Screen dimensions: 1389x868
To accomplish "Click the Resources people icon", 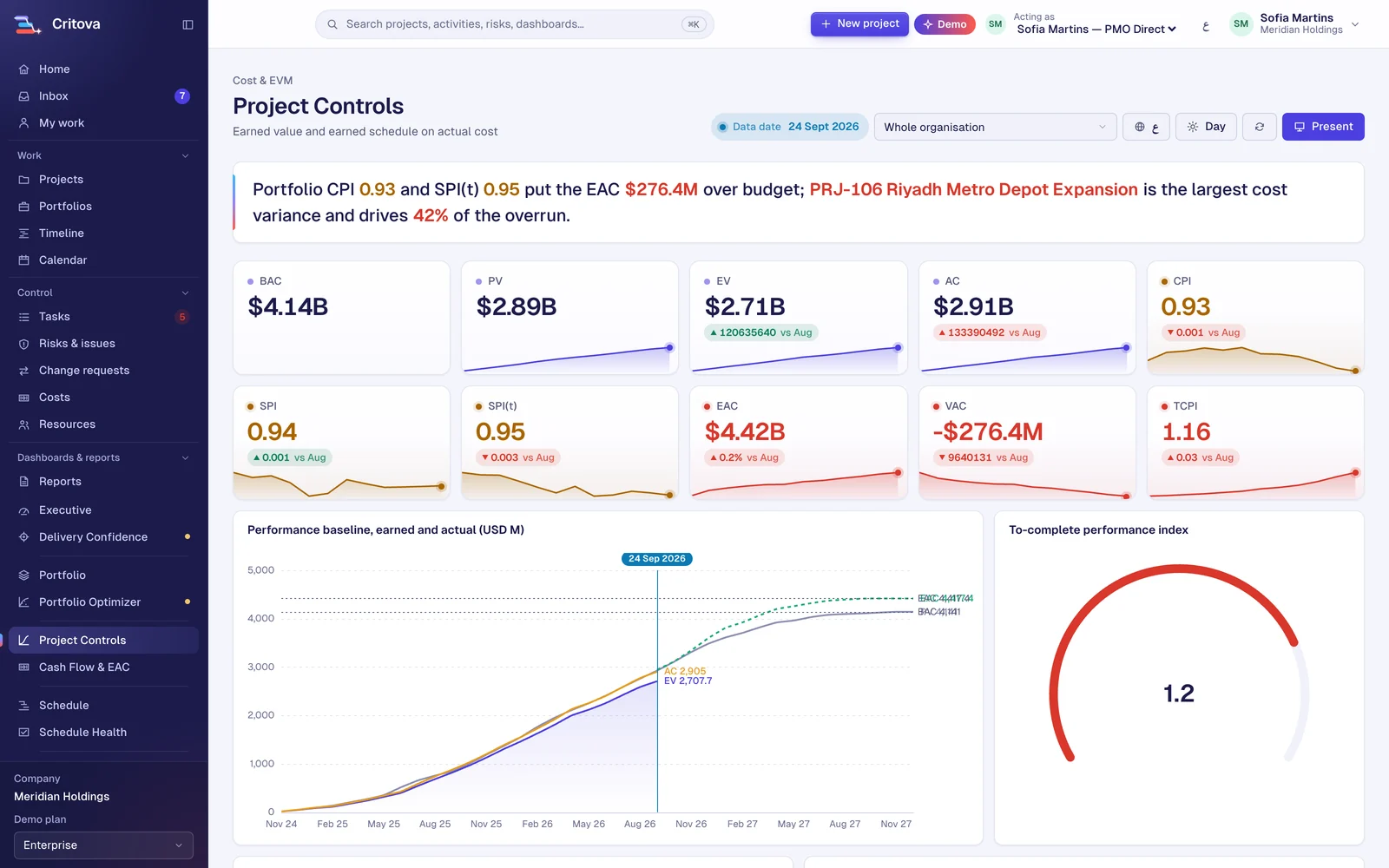I will tap(24, 424).
